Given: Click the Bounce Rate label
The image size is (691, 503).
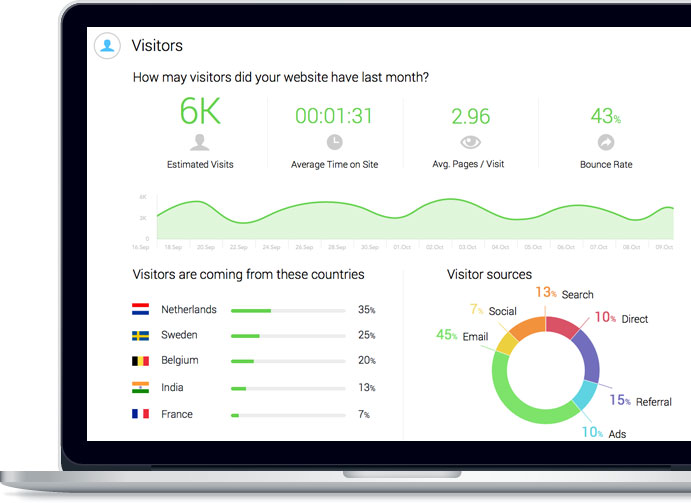Looking at the screenshot, I should click(606, 164).
